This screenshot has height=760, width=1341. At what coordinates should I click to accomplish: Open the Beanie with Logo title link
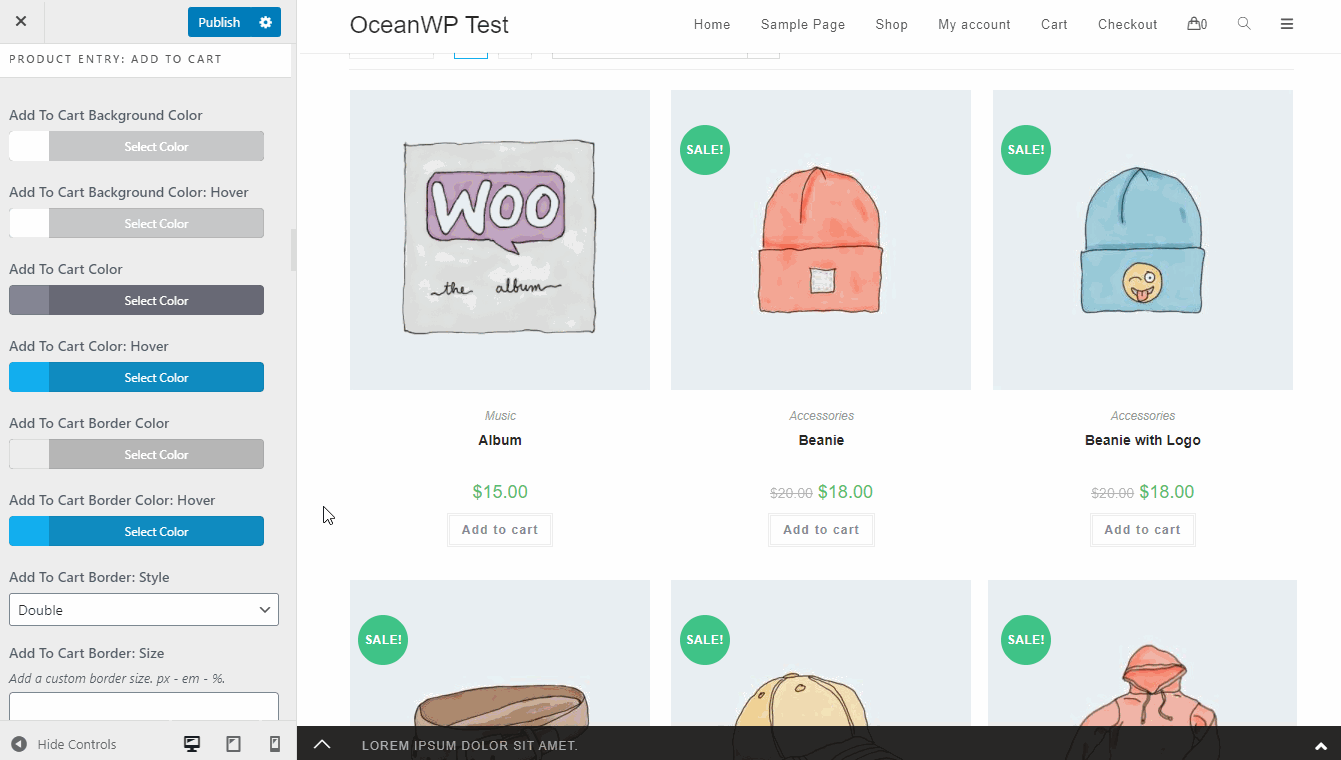click(x=1143, y=440)
